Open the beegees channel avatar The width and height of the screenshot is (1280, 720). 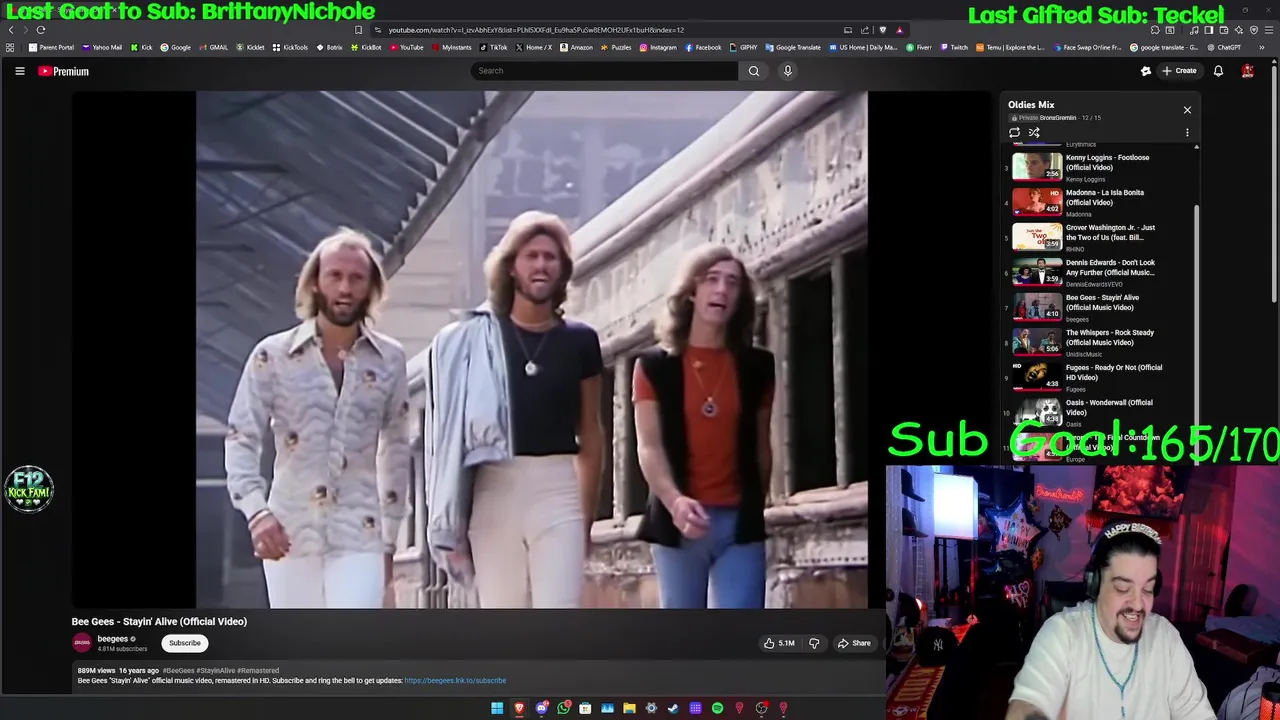[x=82, y=643]
